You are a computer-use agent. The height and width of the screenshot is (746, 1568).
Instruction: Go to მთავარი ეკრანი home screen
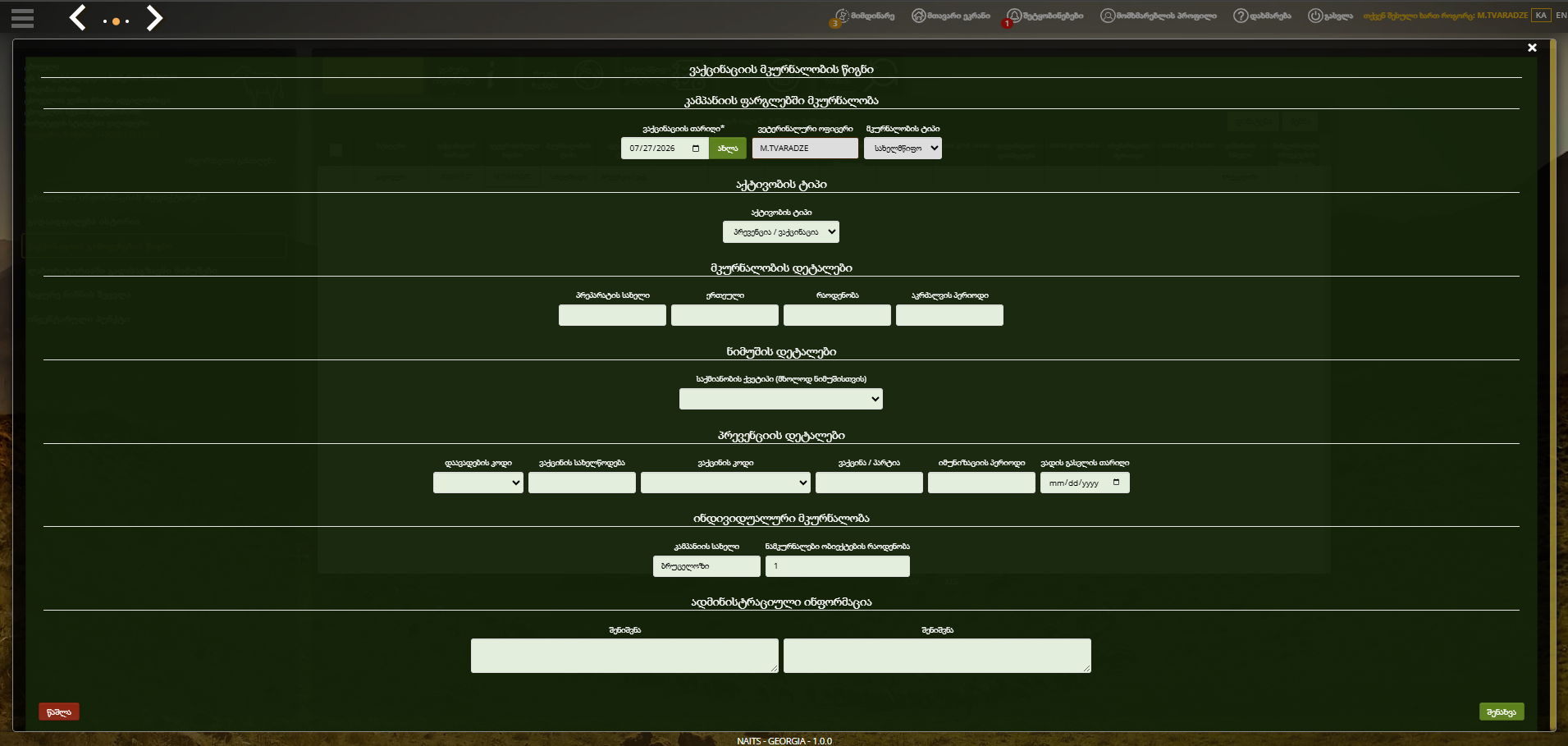951,16
